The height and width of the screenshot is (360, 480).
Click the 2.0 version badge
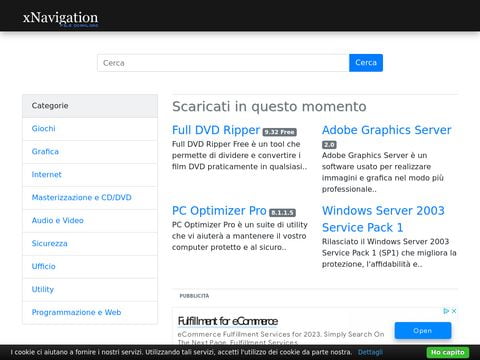coord(329,145)
